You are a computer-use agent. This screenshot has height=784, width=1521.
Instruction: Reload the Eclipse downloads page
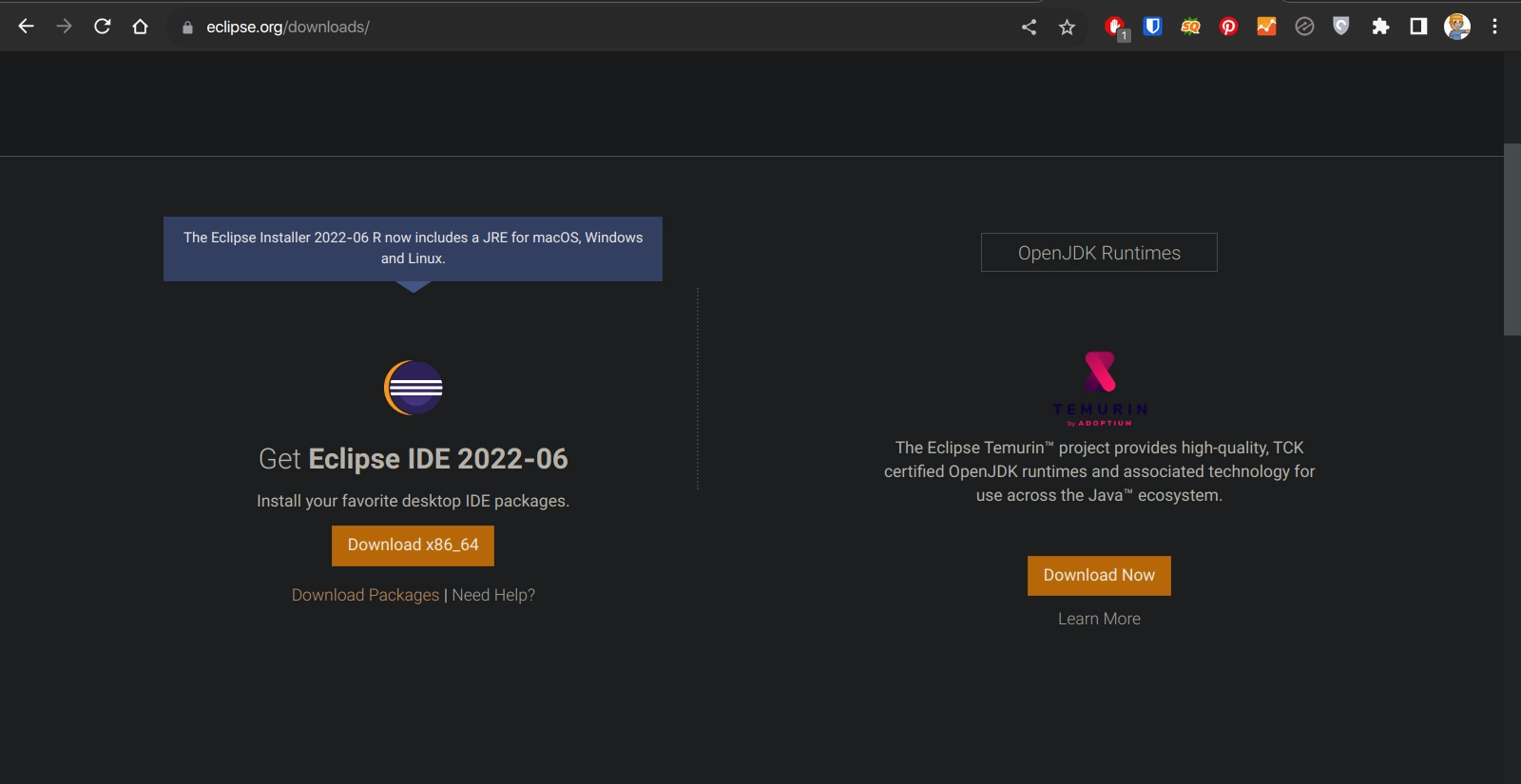103,27
